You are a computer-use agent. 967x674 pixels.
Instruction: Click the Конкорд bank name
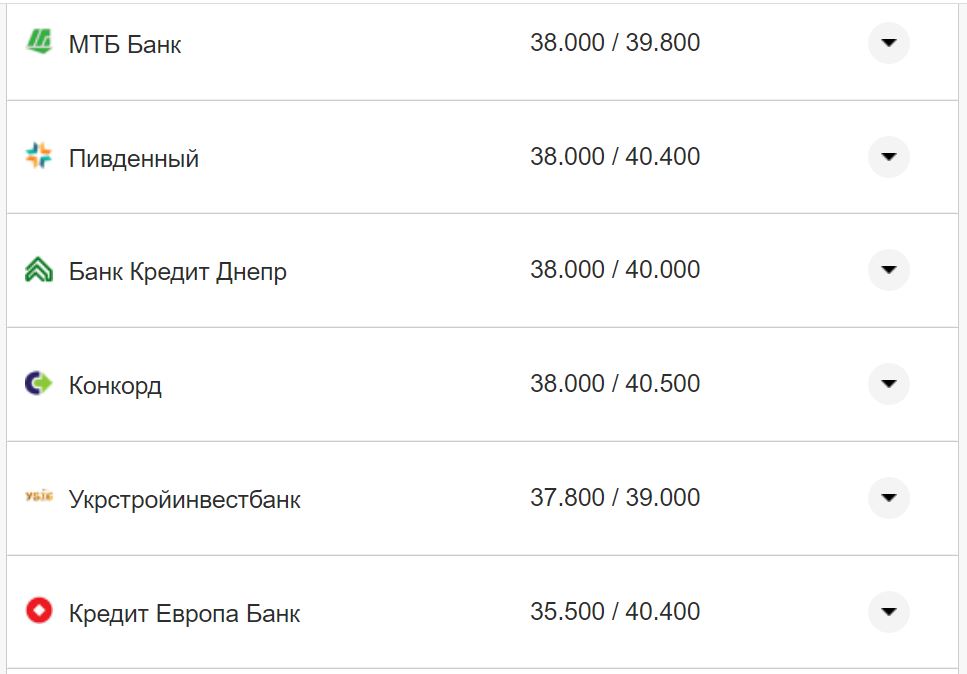click(x=116, y=383)
